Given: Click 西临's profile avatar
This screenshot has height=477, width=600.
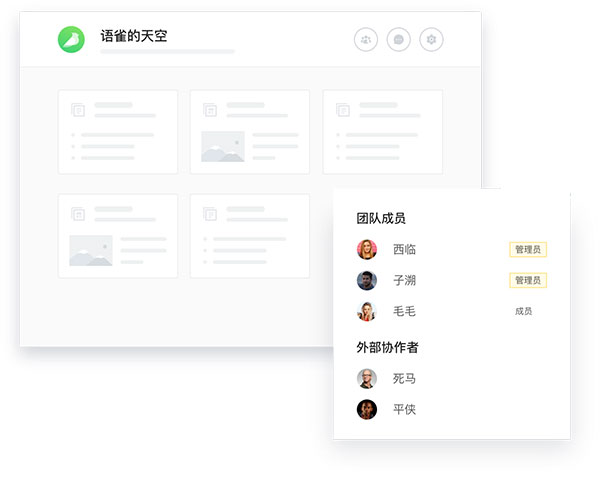Looking at the screenshot, I should [x=367, y=249].
